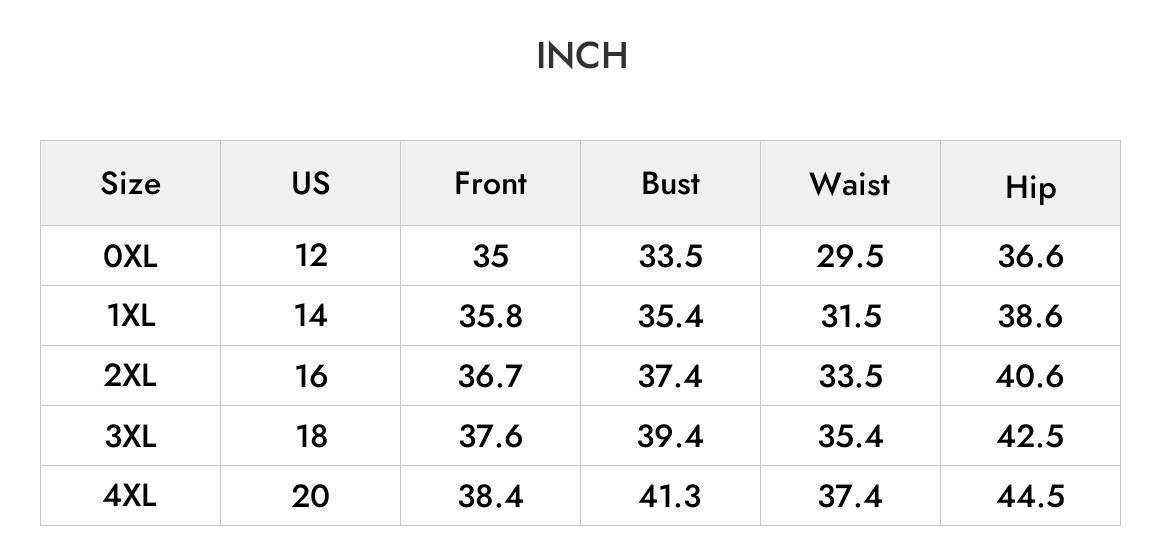Click the Bust column header
Image resolution: width=1160 pixels, height=540 pixels.
click(x=670, y=183)
